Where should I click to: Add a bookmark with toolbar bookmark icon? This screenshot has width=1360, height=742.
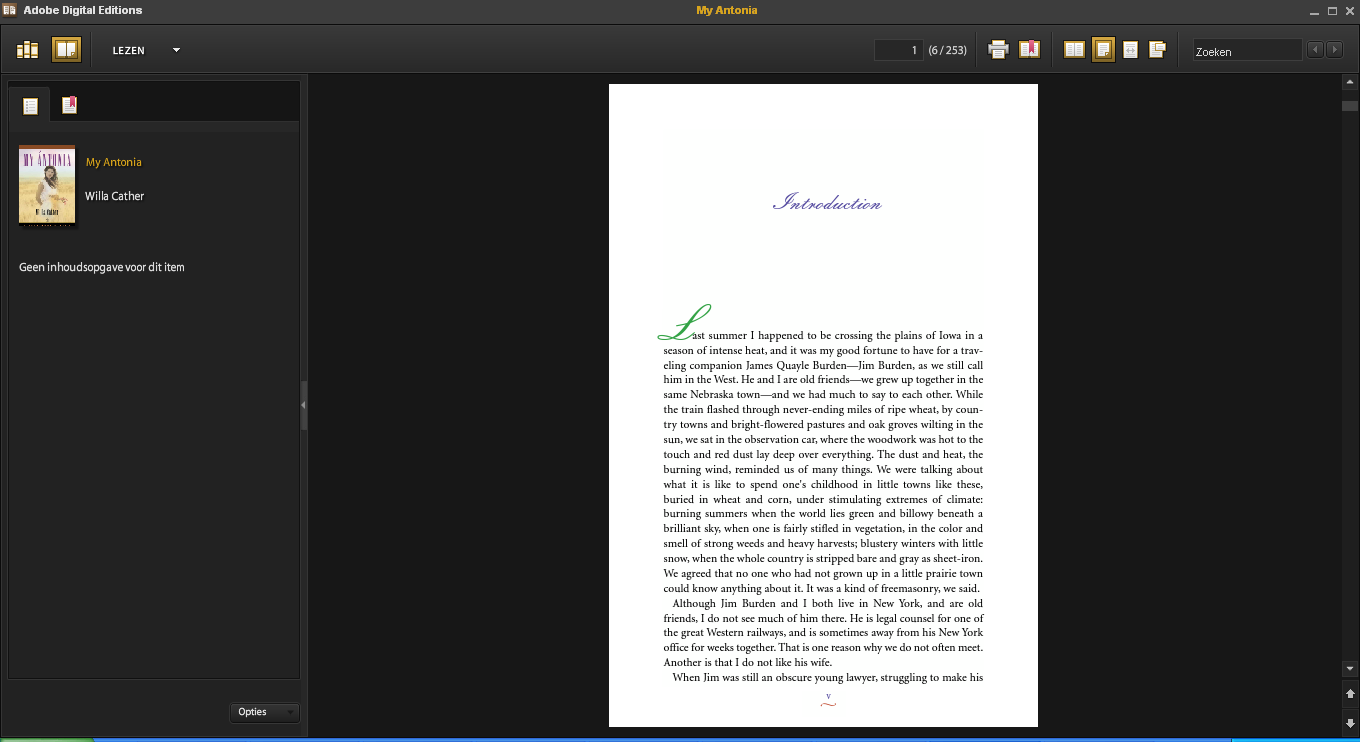[1029, 50]
